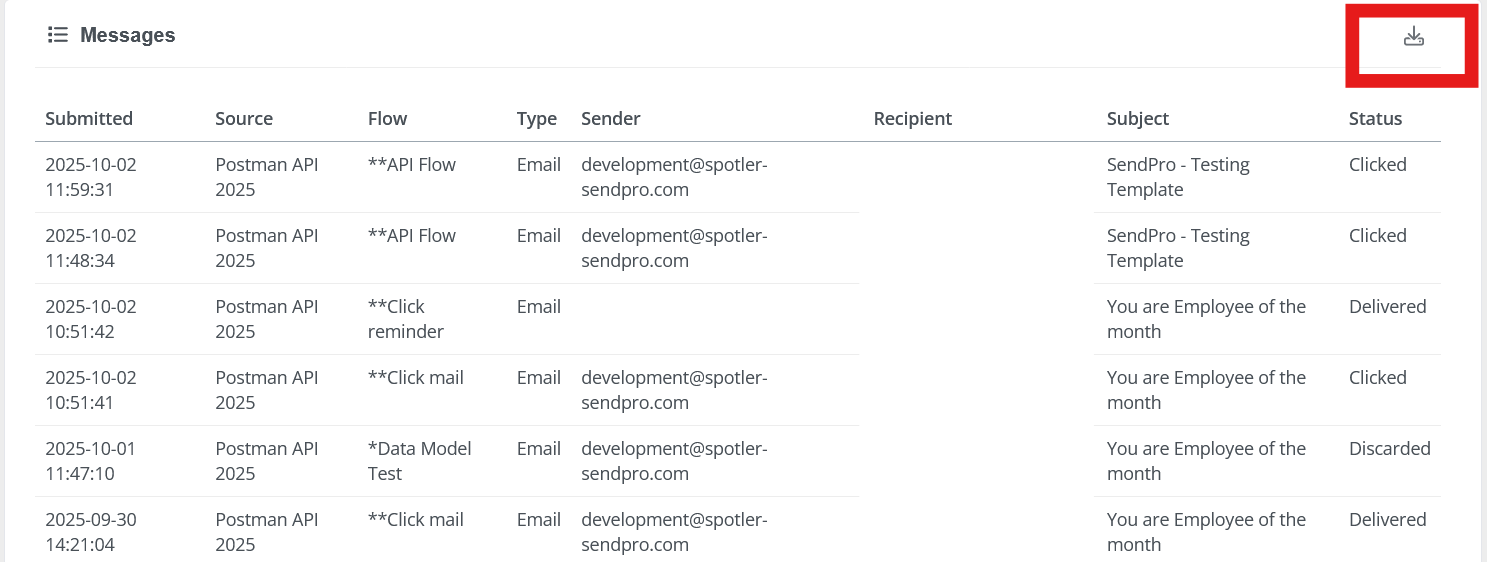
Task: Click the download messages icon
Action: pos(1413,38)
